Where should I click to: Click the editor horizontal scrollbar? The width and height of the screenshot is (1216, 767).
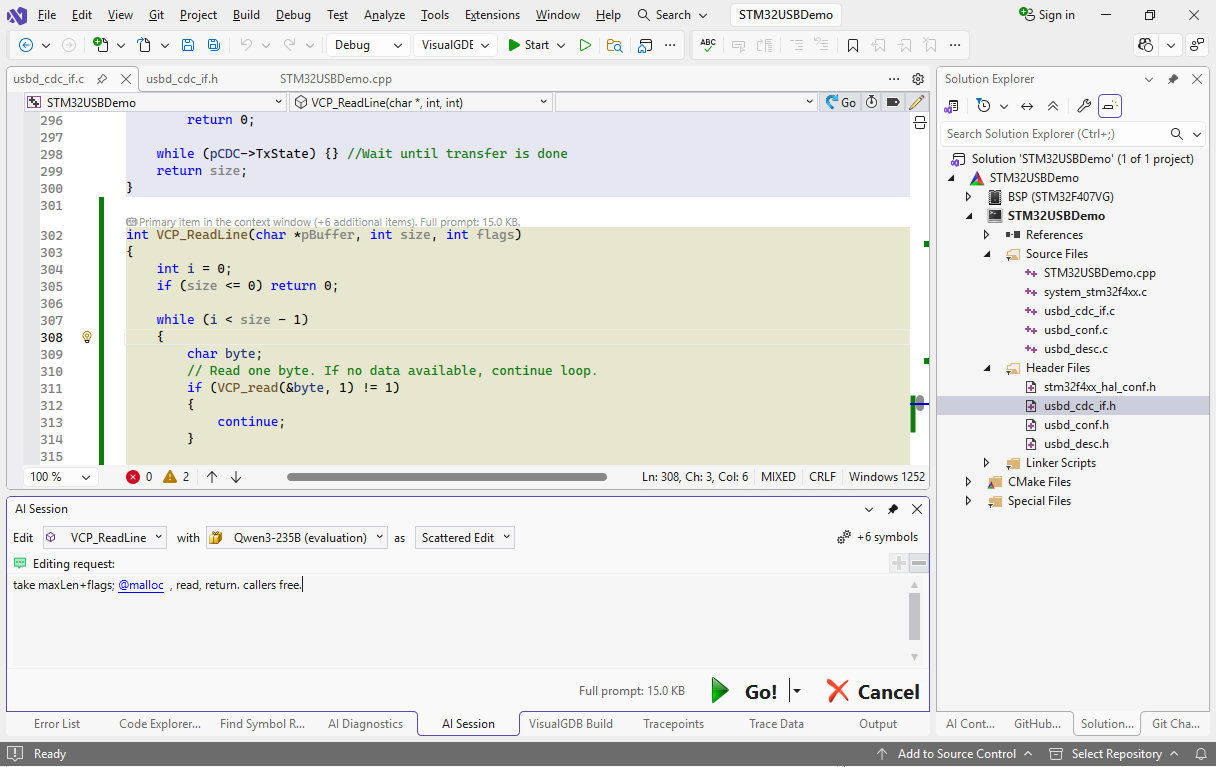click(446, 477)
